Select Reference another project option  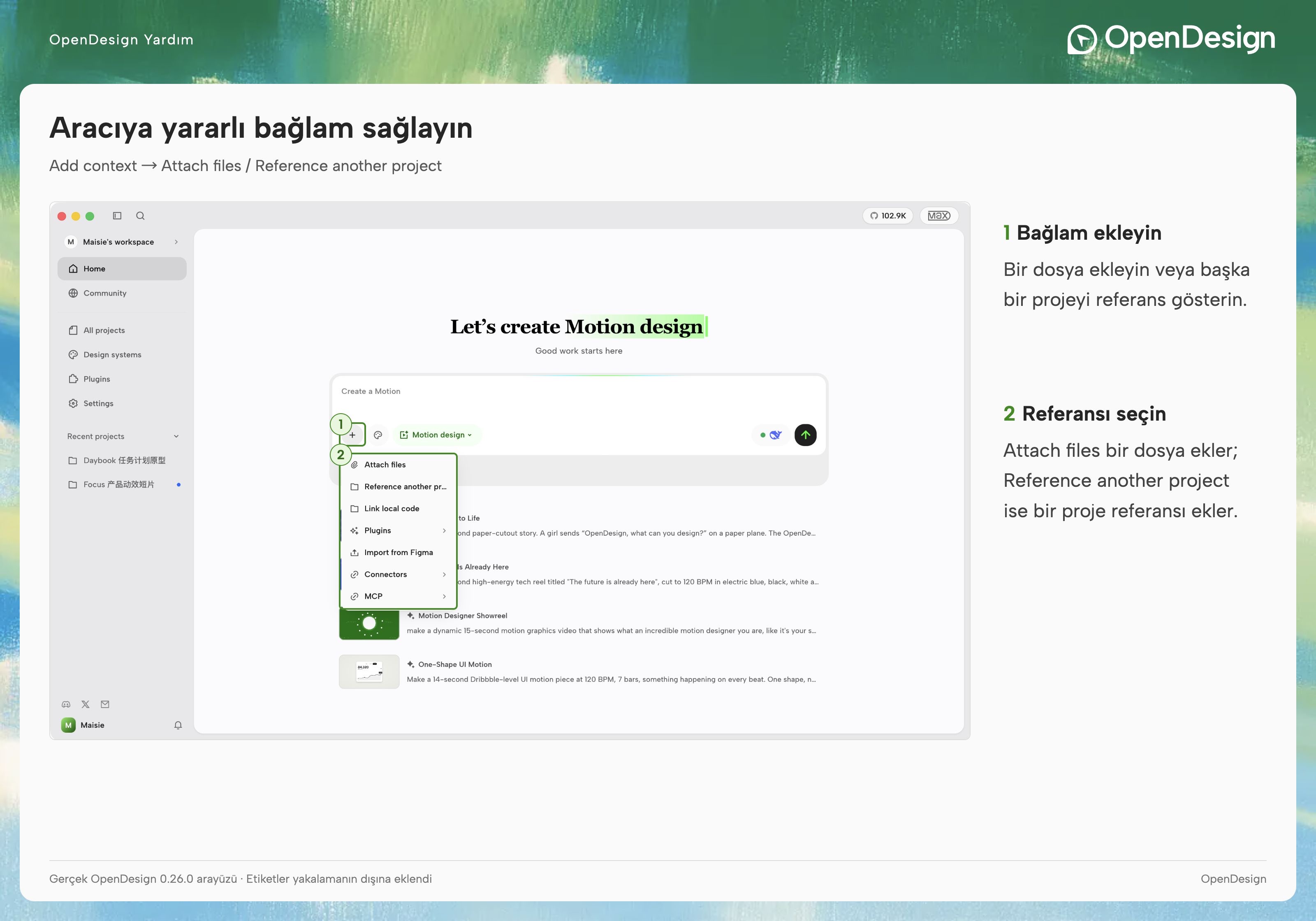[399, 486]
